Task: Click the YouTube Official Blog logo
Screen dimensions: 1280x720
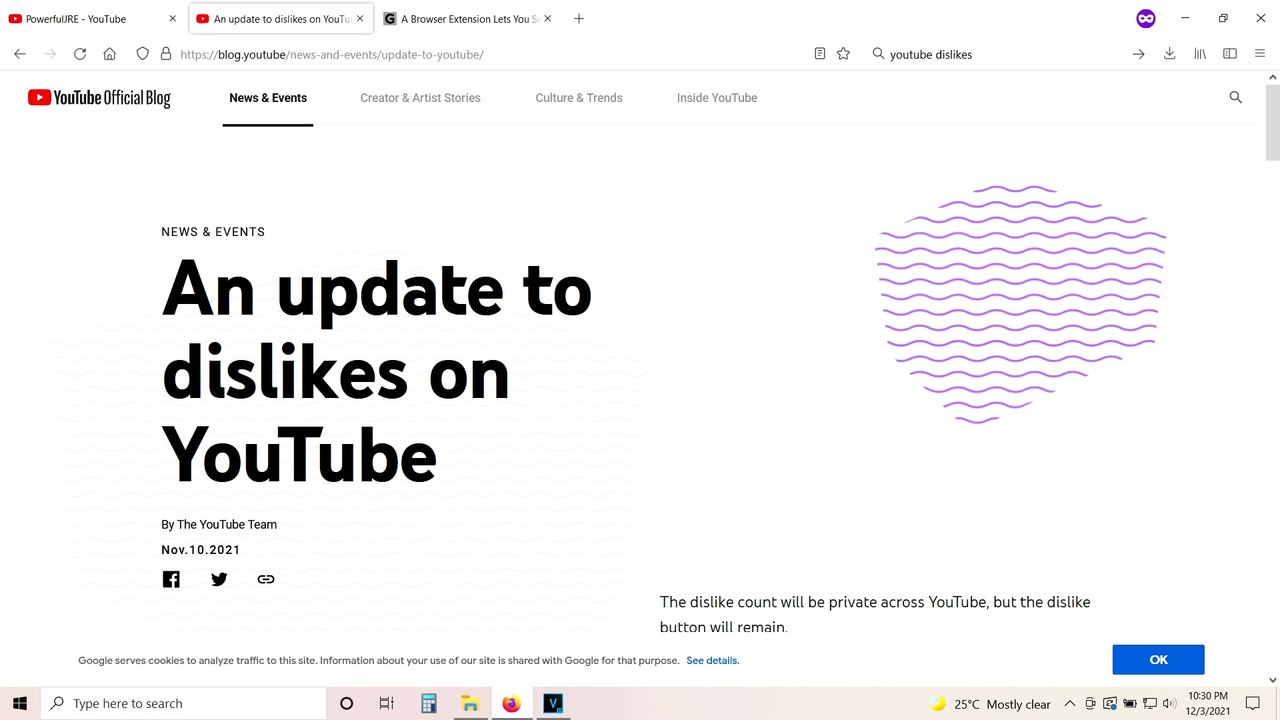Action: point(99,98)
